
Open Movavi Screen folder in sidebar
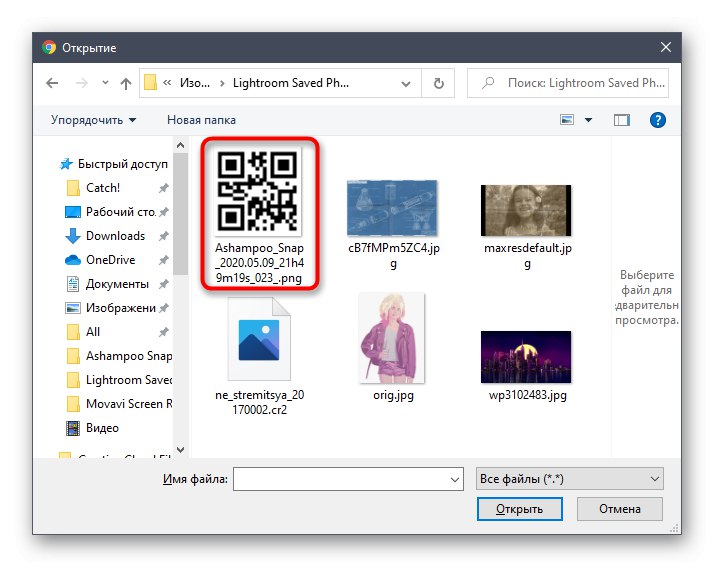click(129, 404)
